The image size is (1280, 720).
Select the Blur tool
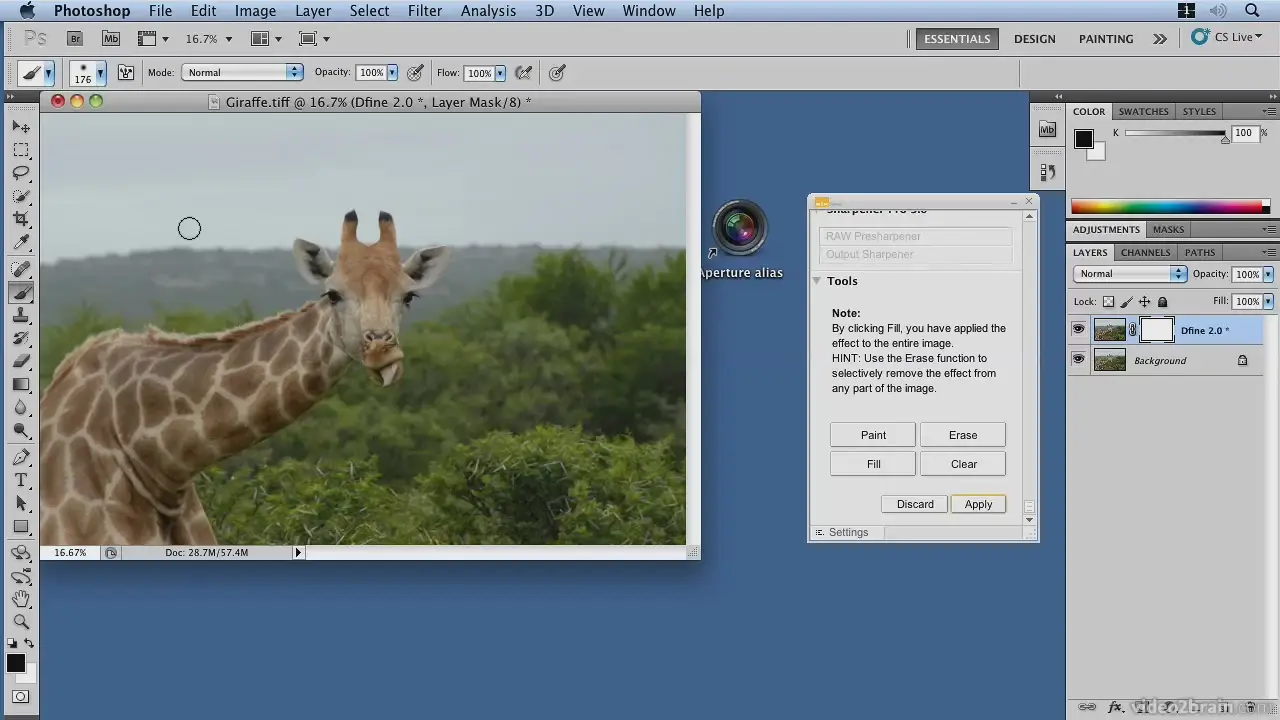click(21, 407)
